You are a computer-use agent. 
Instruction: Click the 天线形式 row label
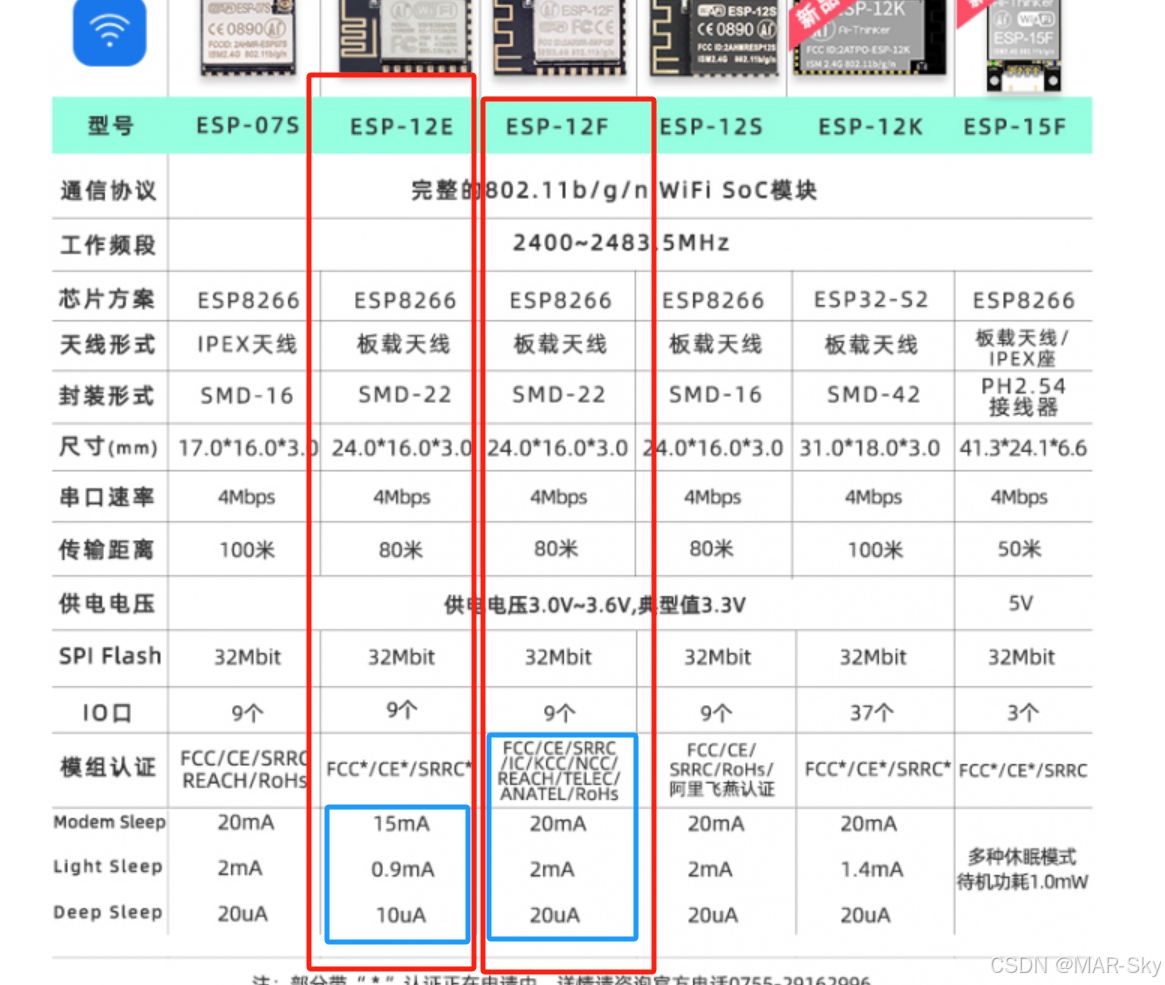click(x=107, y=345)
